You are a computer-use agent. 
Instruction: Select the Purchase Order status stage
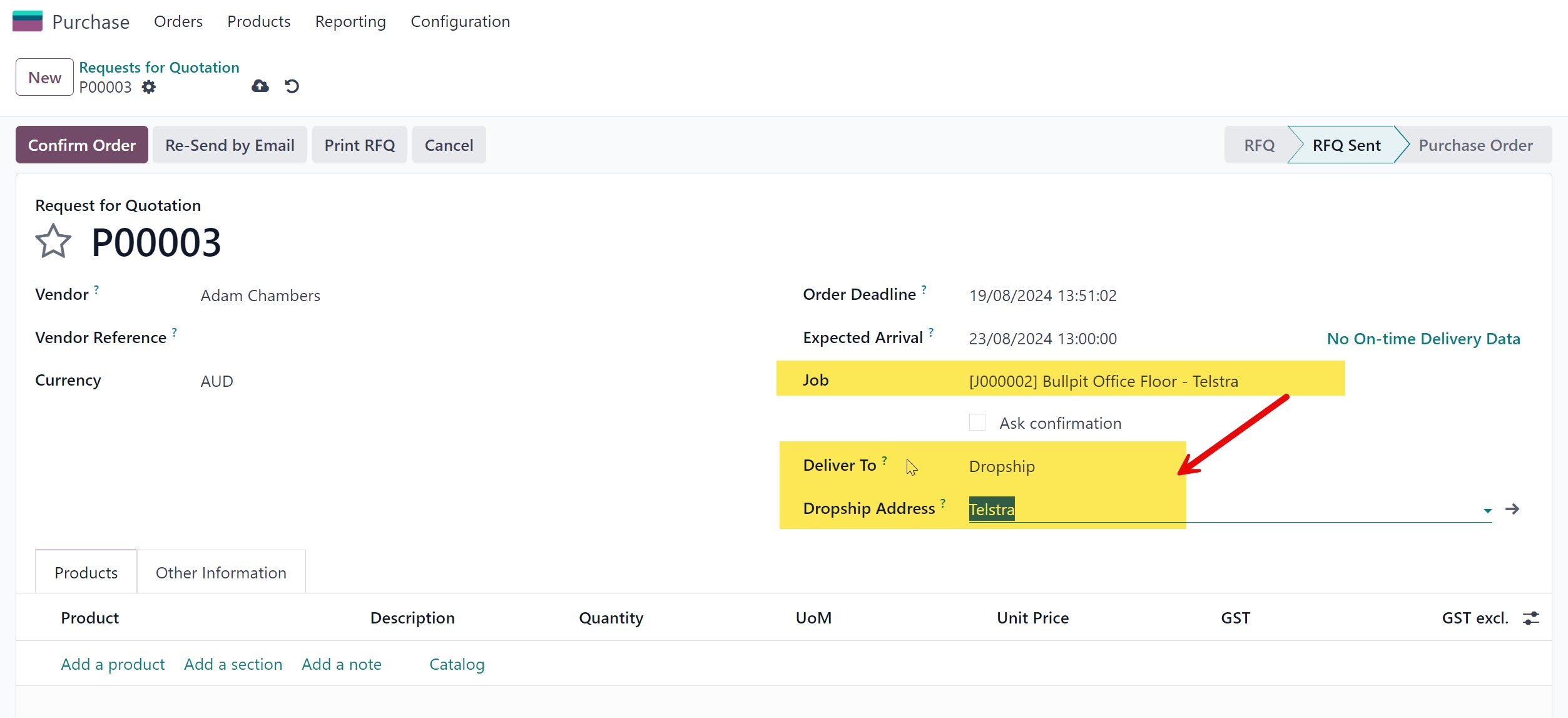(x=1475, y=145)
